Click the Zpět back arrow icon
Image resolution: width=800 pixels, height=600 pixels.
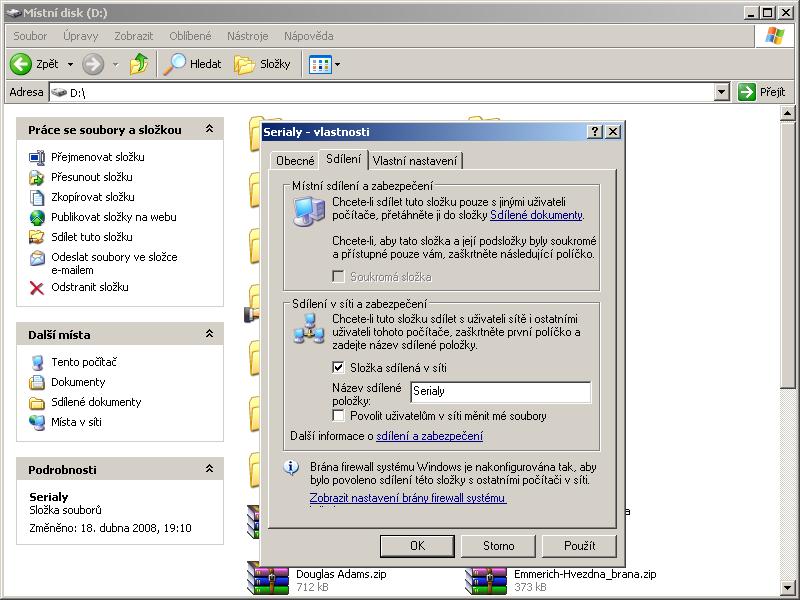pyautogui.click(x=22, y=64)
